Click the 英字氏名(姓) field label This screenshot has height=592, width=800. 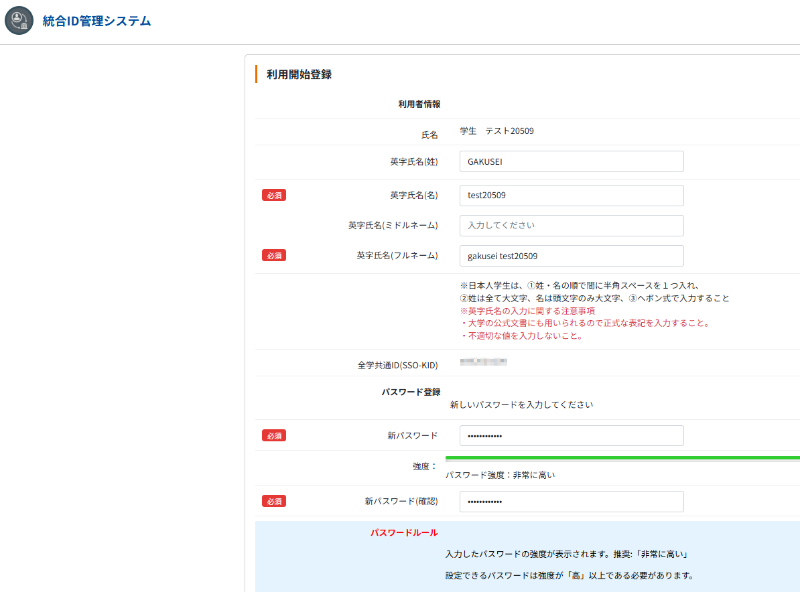pyautogui.click(x=413, y=162)
